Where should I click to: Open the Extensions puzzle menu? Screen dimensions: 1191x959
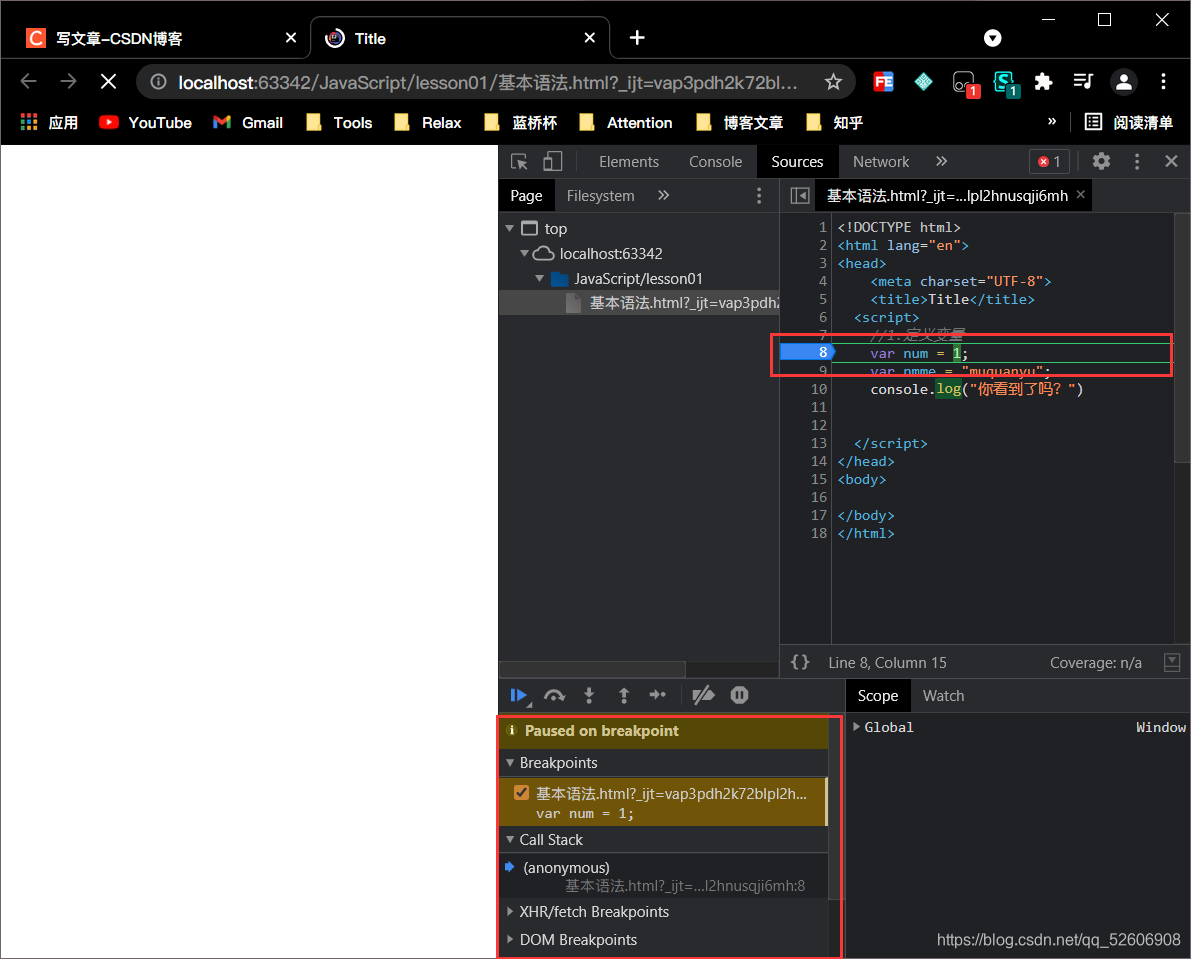(1043, 81)
